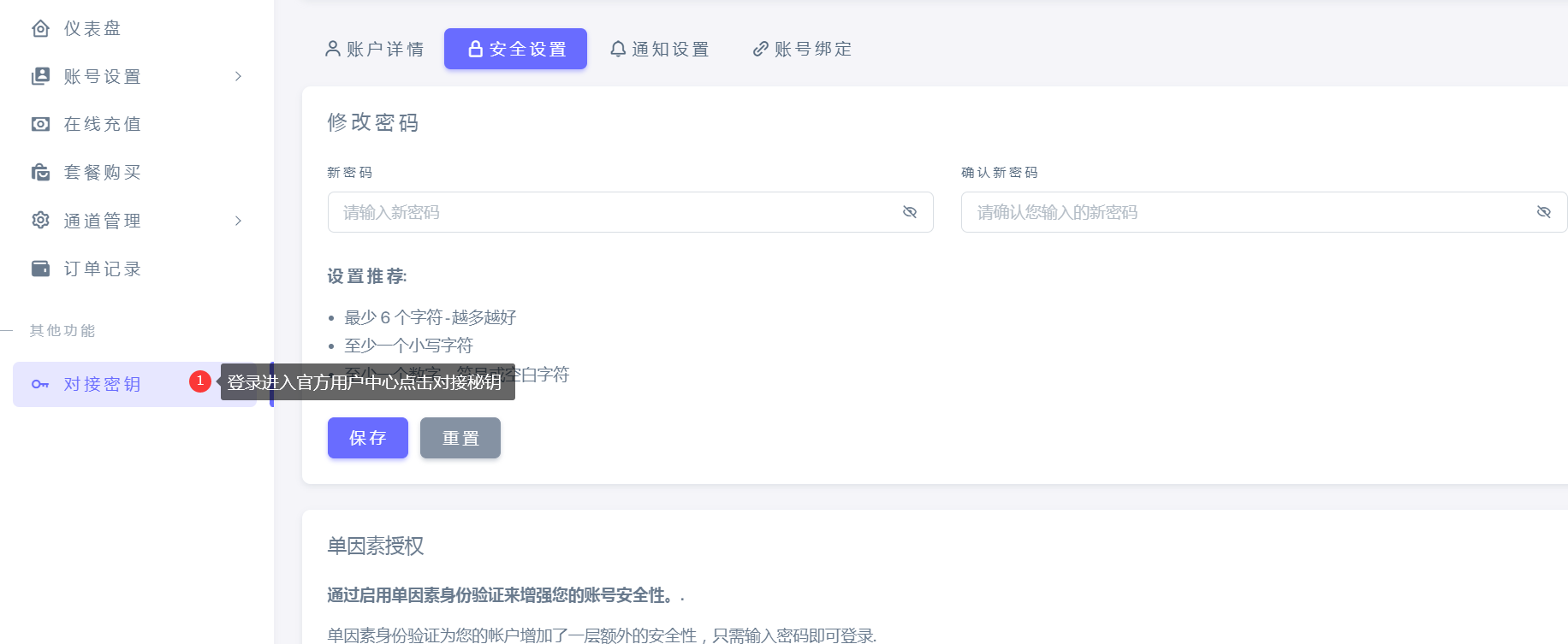
Task: Click the 订单记录 wallet icon
Action: coord(40,269)
